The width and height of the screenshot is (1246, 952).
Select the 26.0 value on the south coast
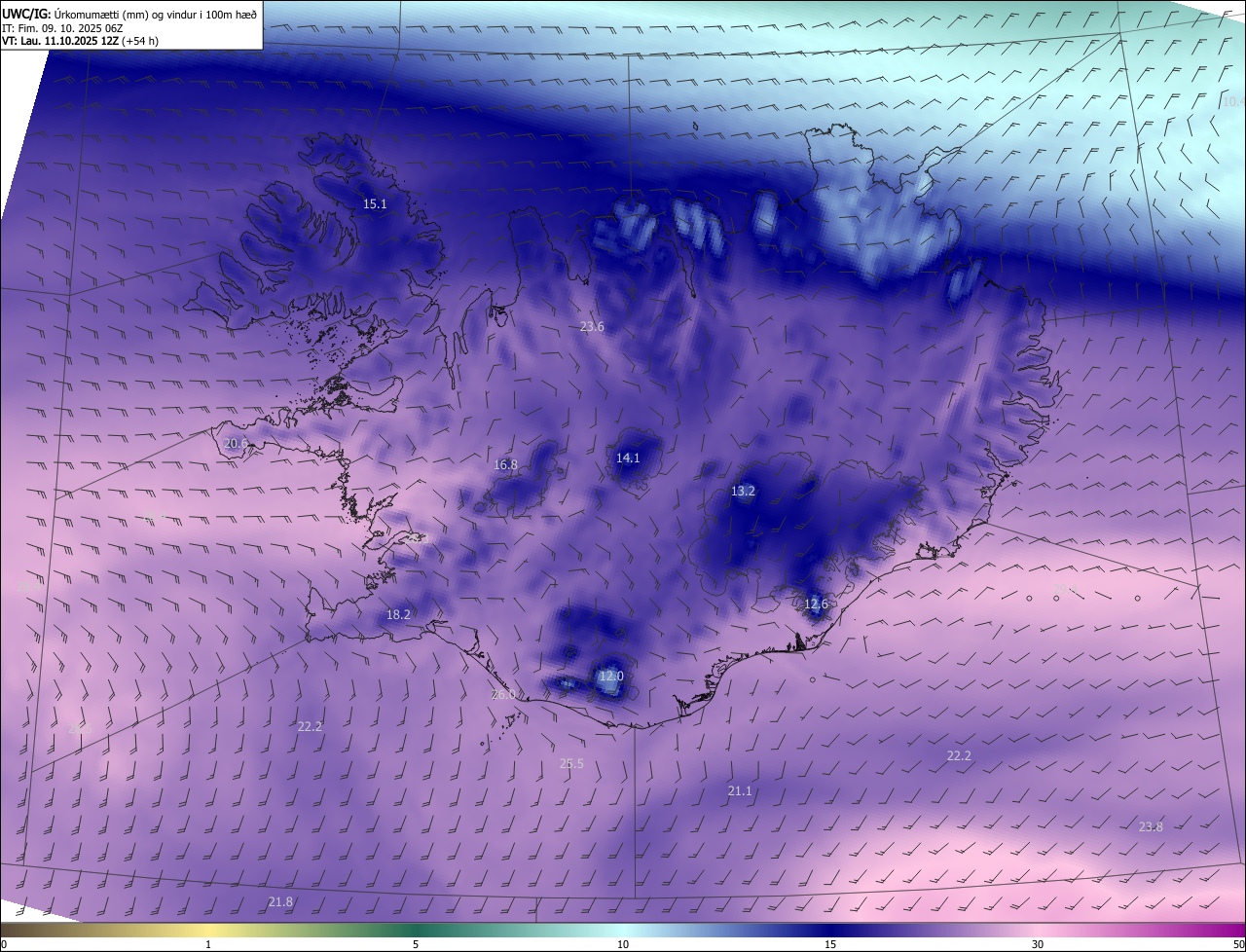[503, 695]
